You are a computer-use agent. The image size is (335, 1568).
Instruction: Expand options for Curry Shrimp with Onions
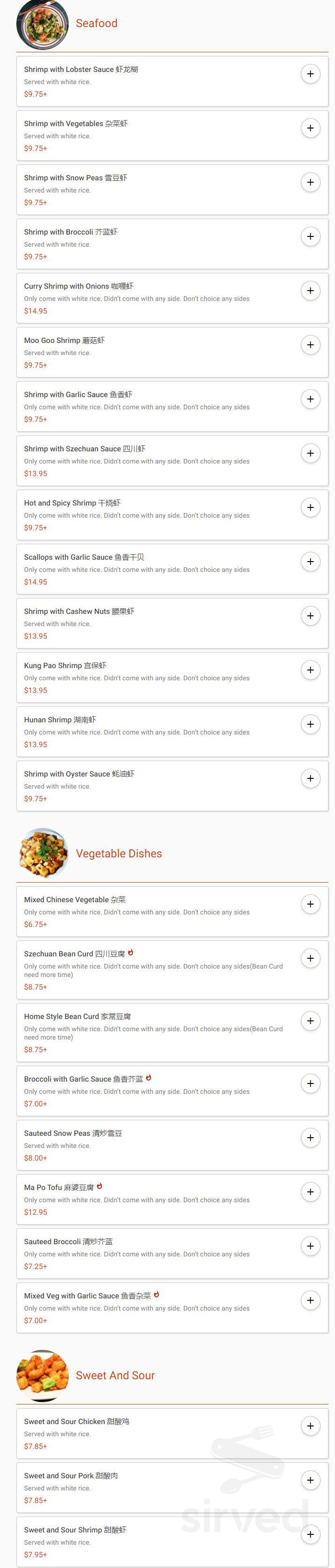(311, 290)
